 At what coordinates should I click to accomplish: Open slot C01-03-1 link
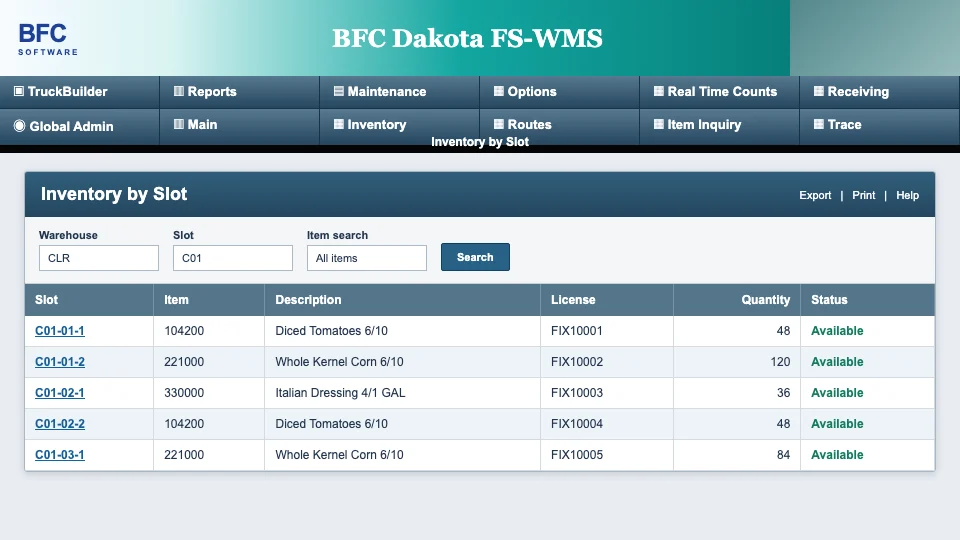coord(60,455)
